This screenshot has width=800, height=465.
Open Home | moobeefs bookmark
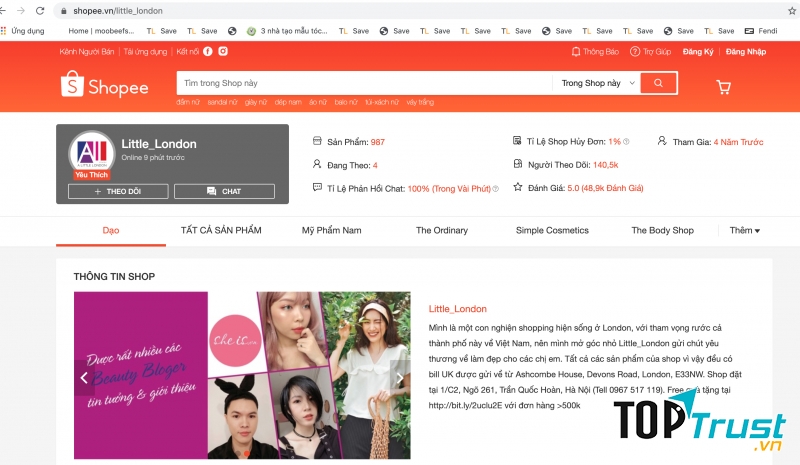(101, 31)
